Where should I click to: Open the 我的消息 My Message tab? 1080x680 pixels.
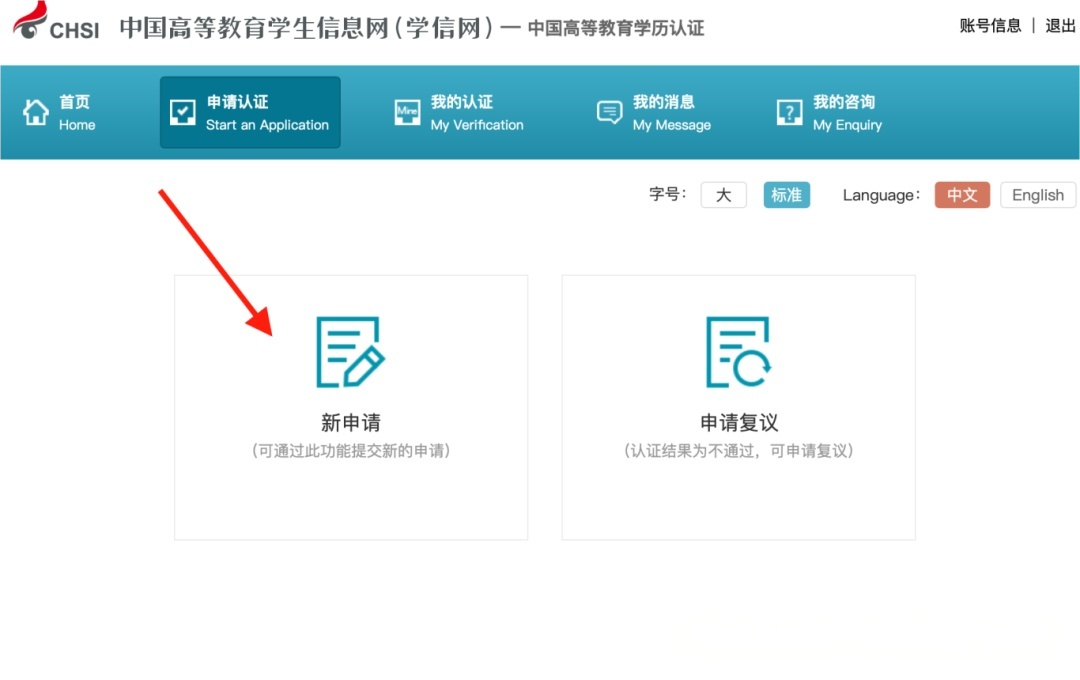tap(671, 112)
